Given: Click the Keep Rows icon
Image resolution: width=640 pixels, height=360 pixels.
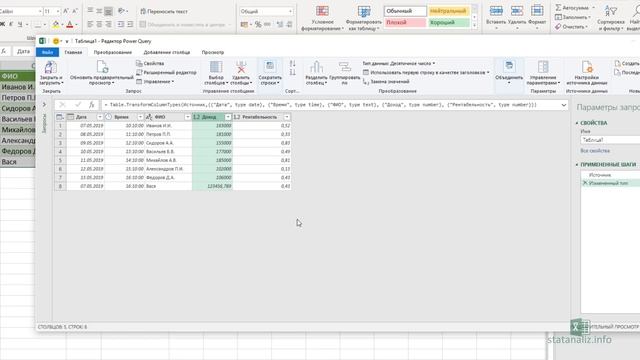Looking at the screenshot, I should 270,67.
